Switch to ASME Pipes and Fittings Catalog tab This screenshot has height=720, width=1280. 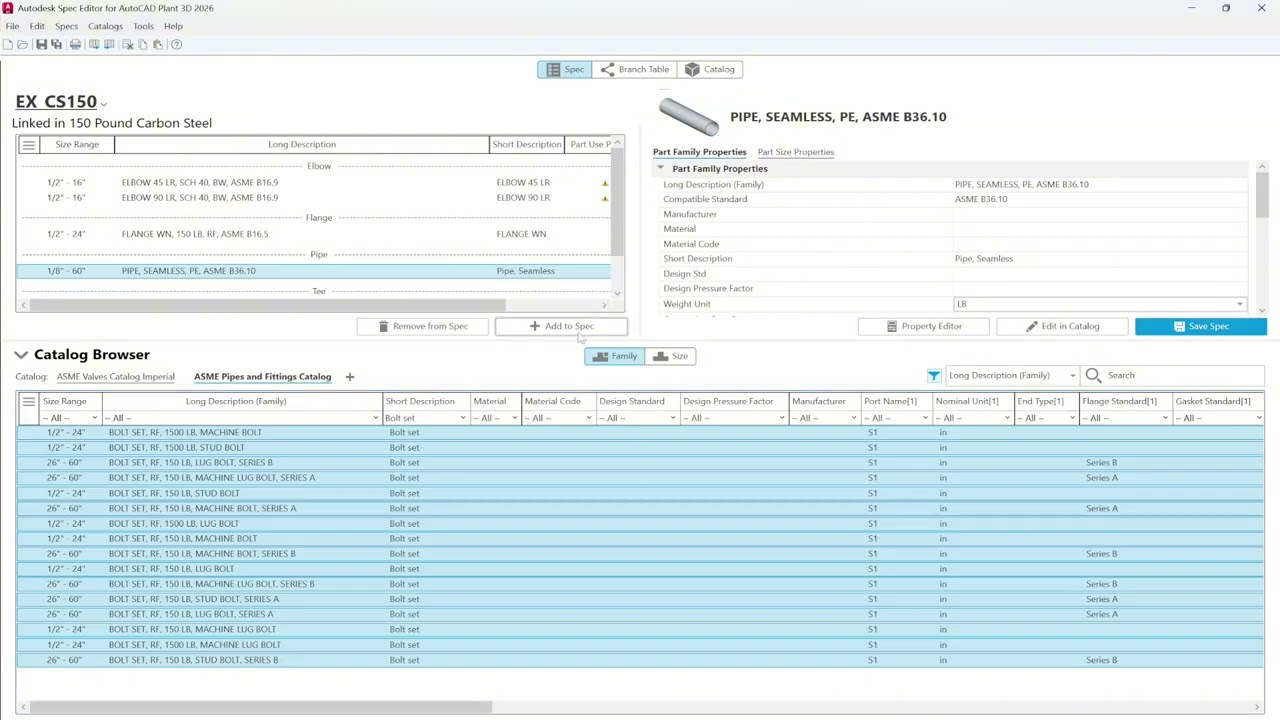(262, 377)
